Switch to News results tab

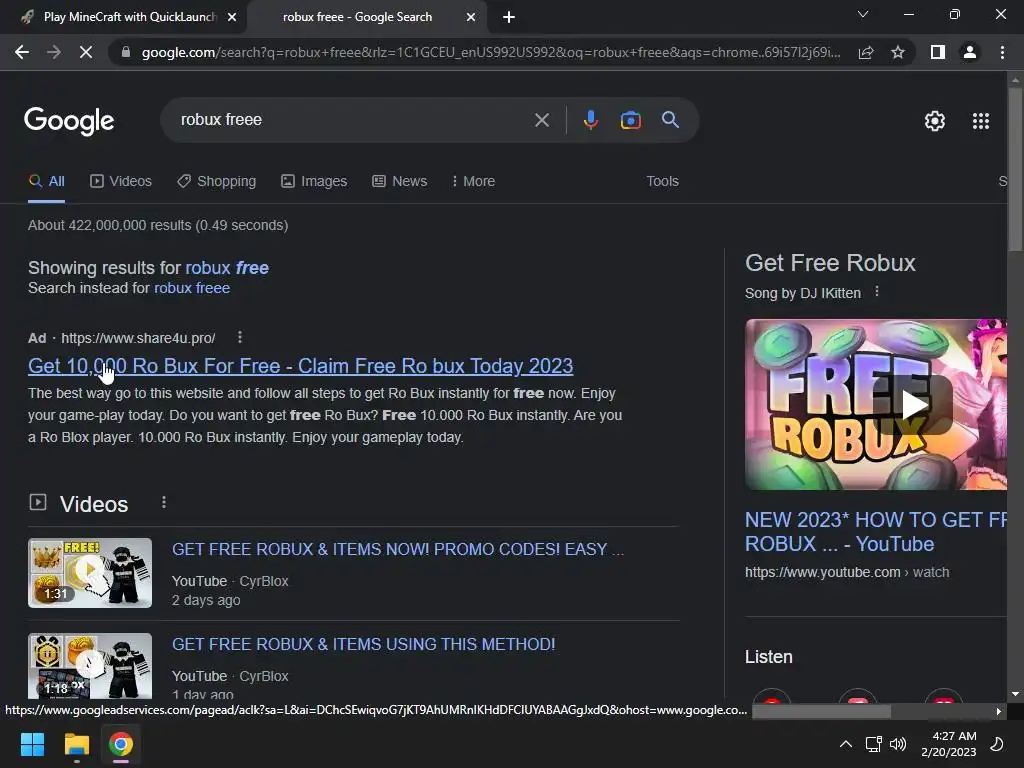(399, 182)
